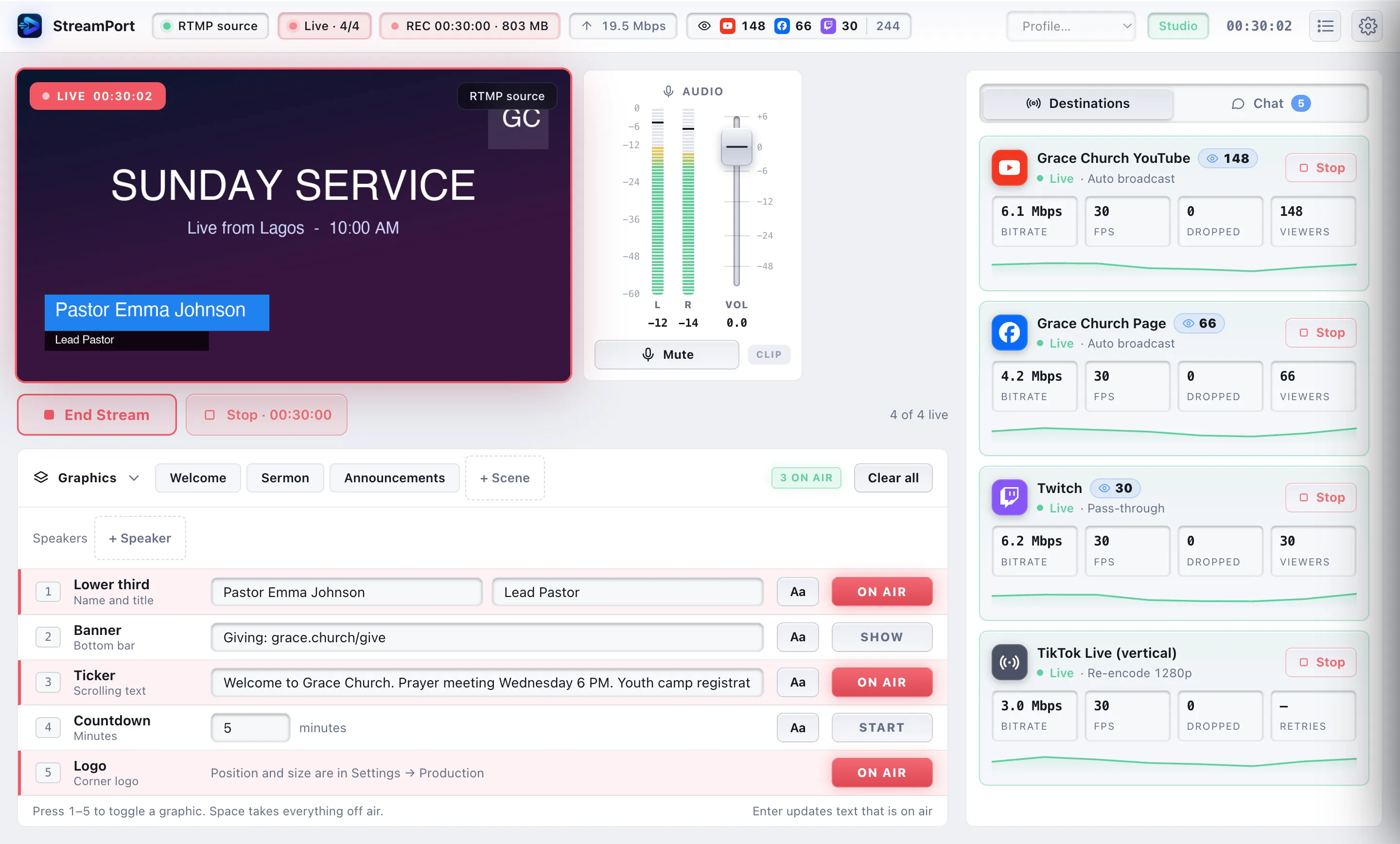Click the left channel audio meter
The height and width of the screenshot is (844, 1400).
pos(657,201)
